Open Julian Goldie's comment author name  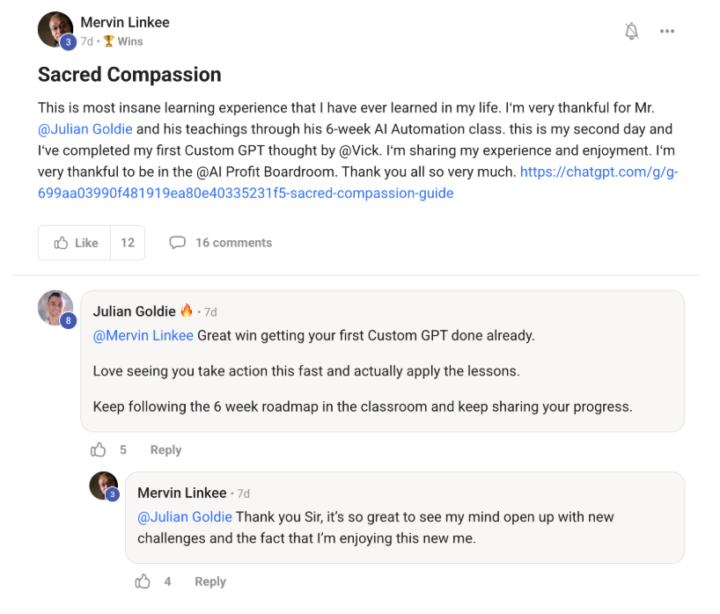pyautogui.click(x=134, y=311)
